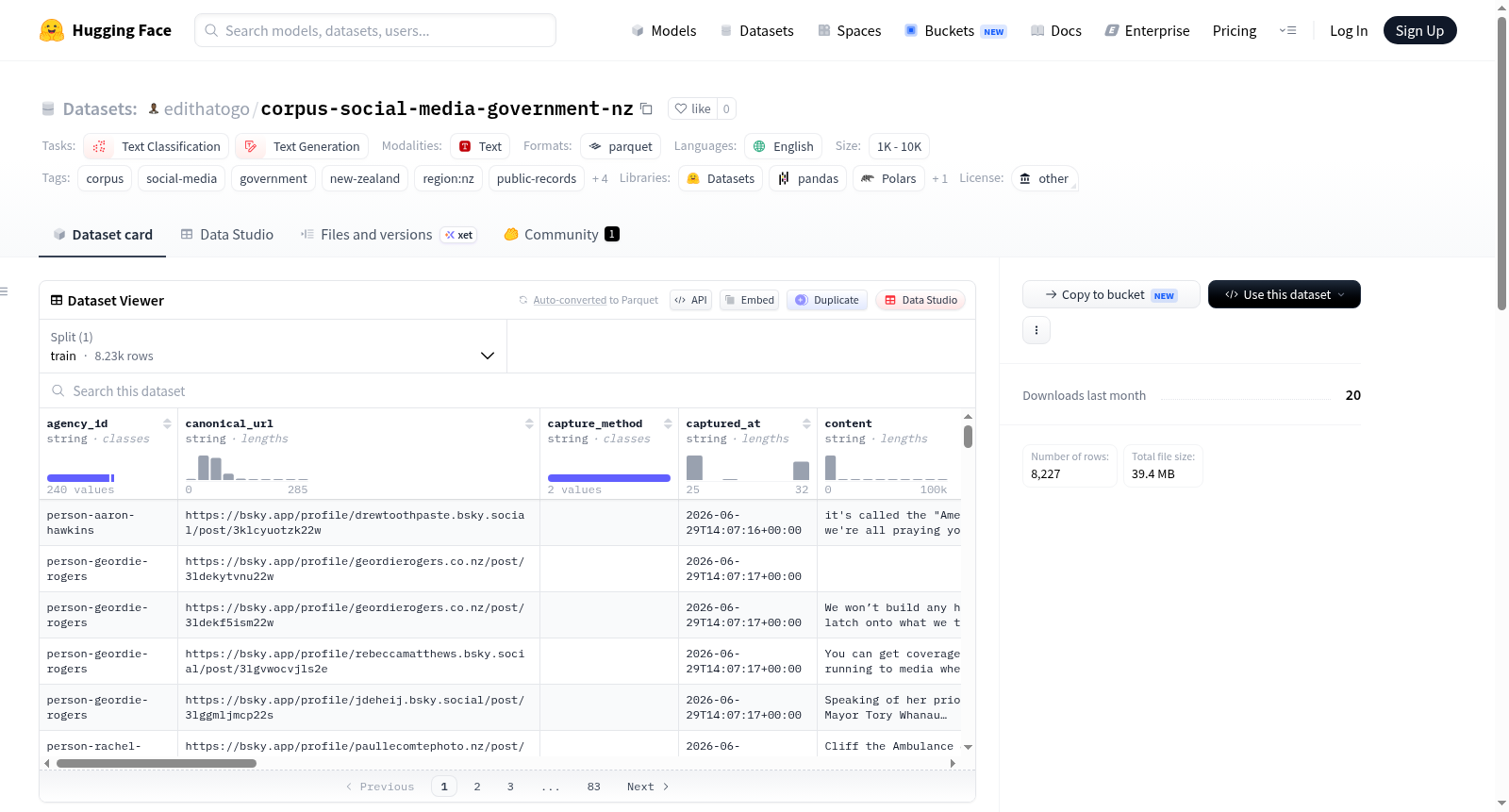This screenshot has height=812, width=1509.
Task: Click the Next page link
Action: coord(648,787)
